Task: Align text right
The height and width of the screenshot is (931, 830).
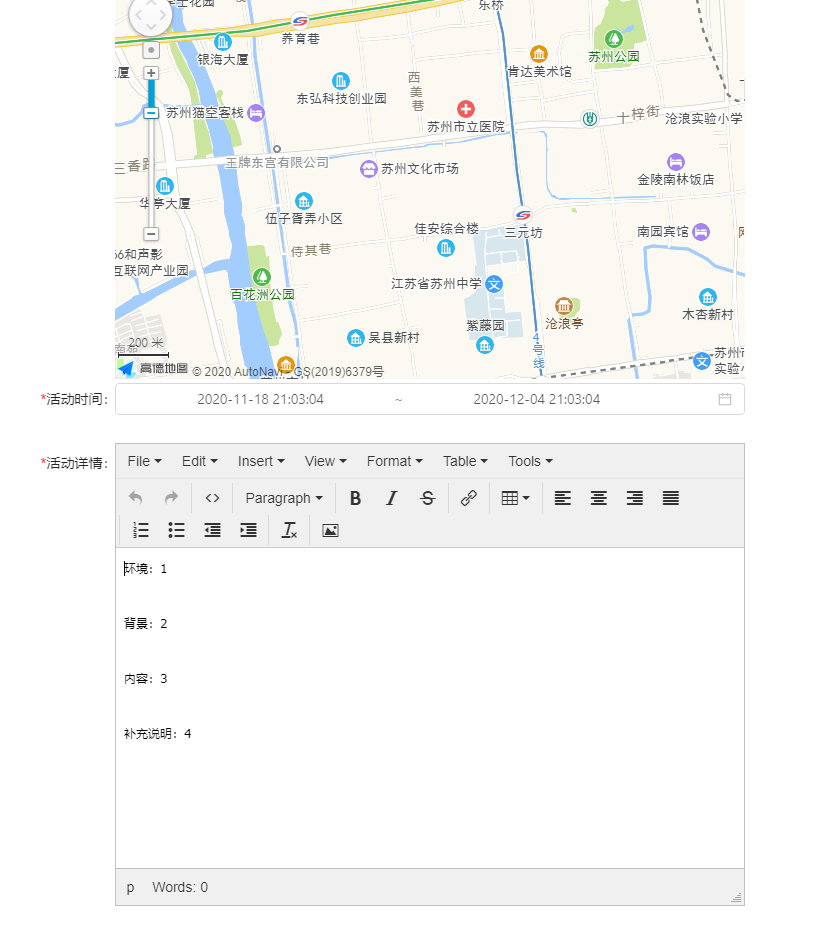Action: pyautogui.click(x=635, y=498)
